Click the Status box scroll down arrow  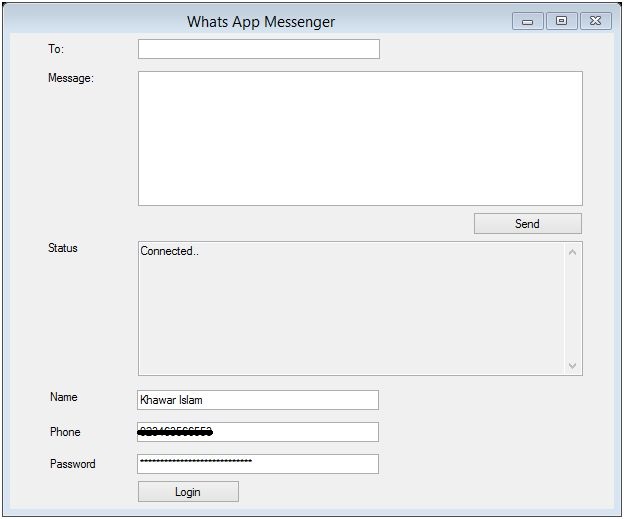(572, 365)
